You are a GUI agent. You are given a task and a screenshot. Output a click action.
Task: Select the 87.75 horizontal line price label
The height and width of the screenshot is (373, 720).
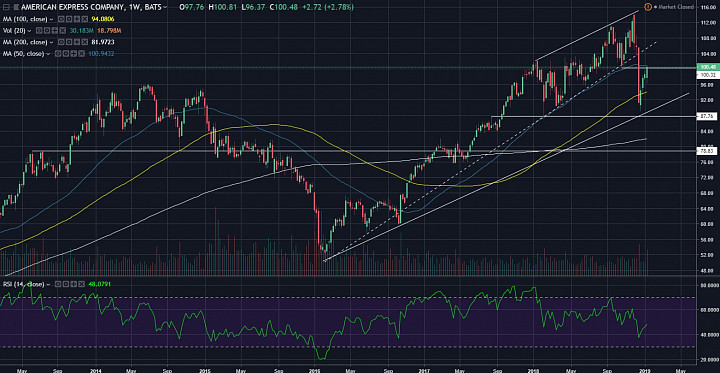tap(707, 116)
